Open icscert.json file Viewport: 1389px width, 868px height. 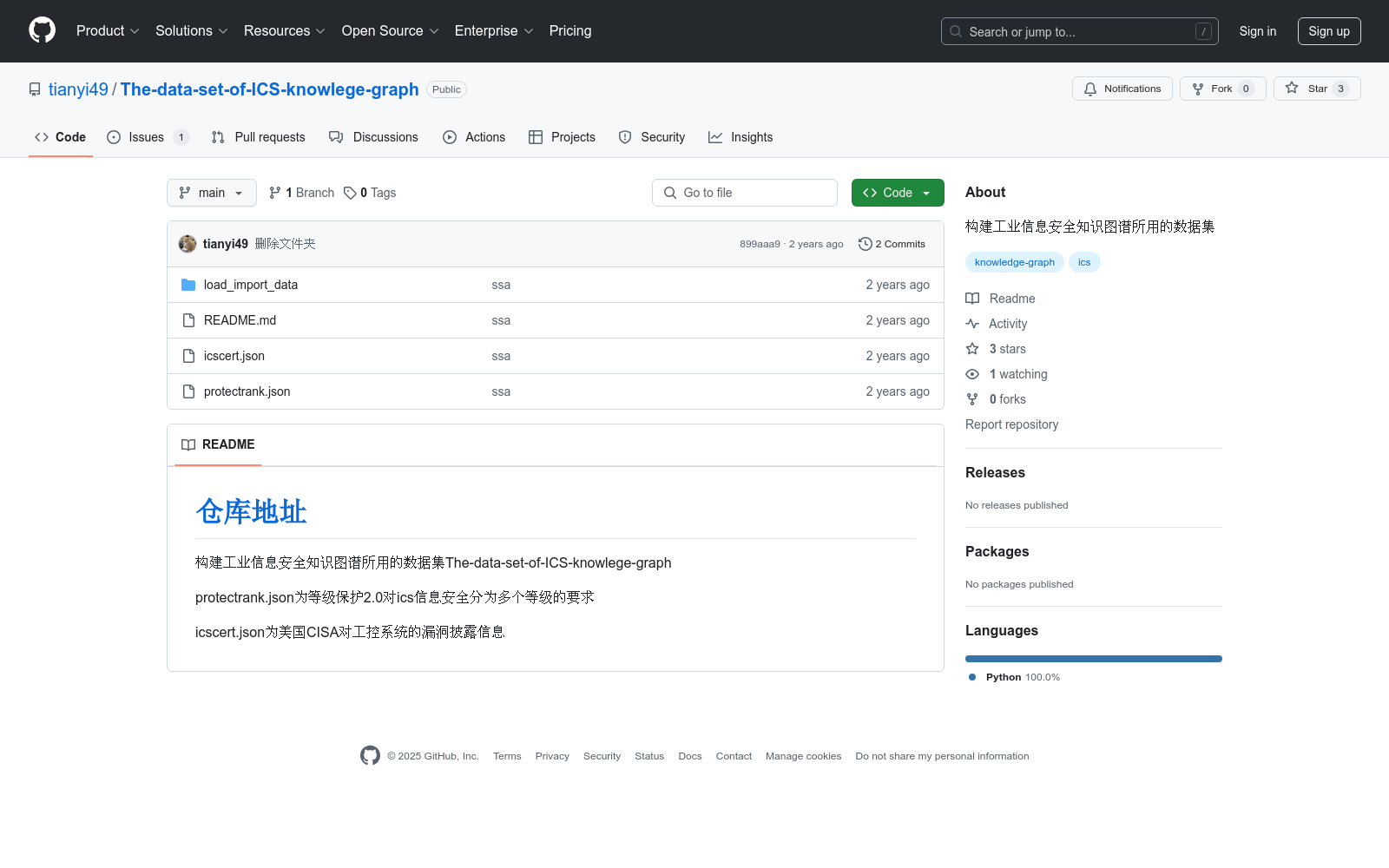[x=234, y=356]
